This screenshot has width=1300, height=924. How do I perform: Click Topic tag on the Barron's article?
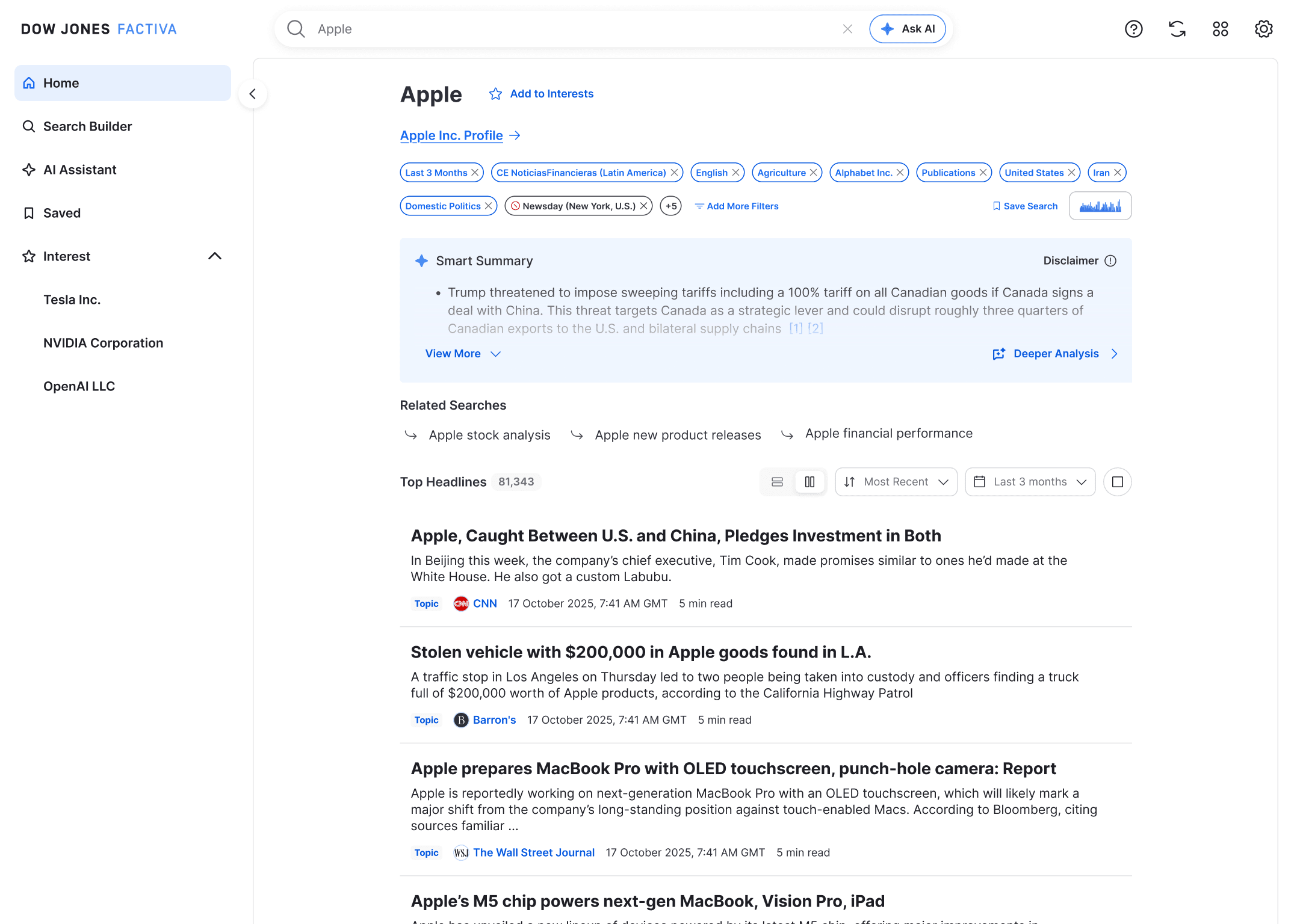(x=426, y=720)
